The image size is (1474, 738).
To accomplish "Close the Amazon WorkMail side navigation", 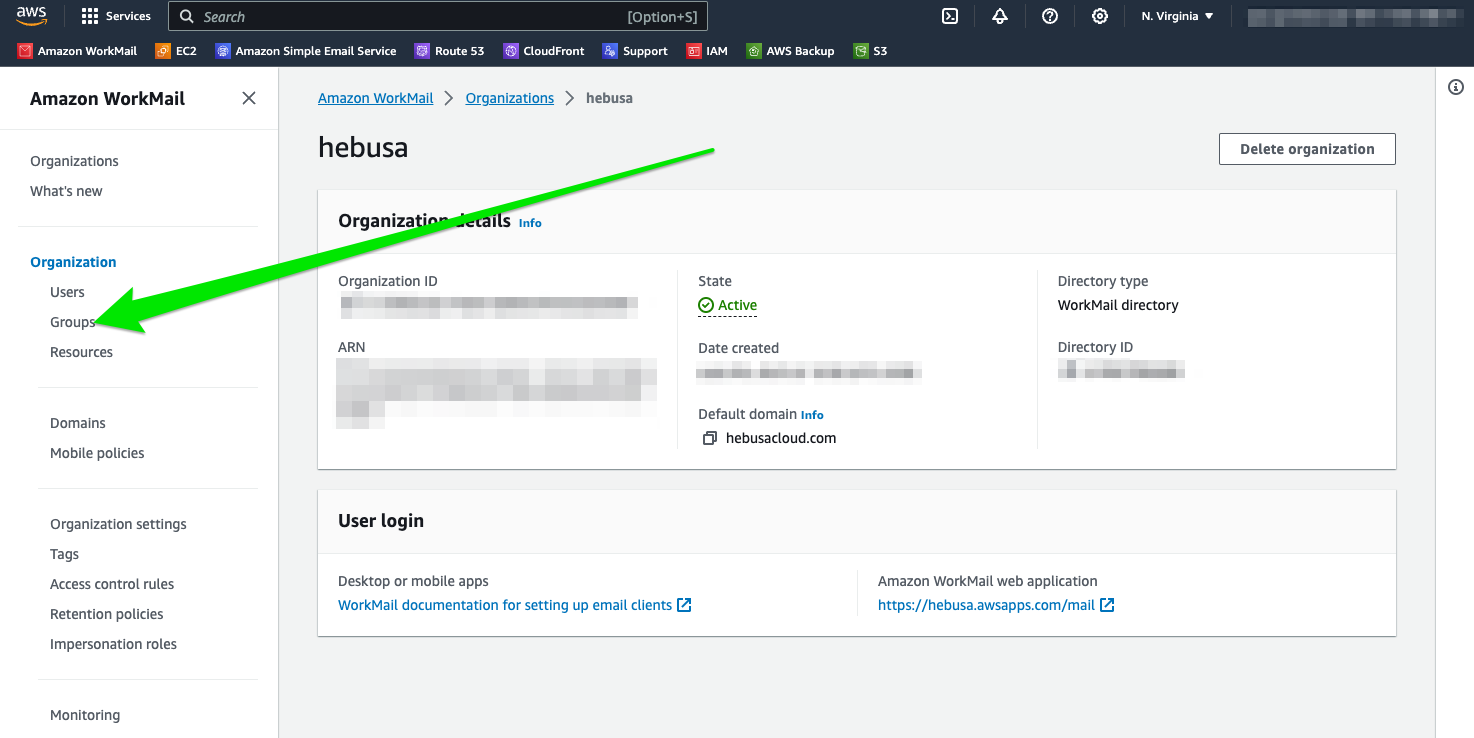I will tap(249, 98).
